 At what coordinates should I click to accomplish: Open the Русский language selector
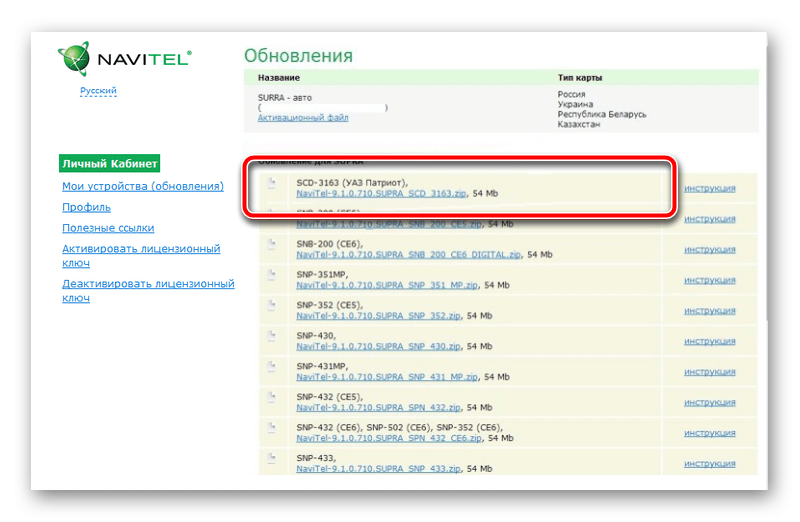(98, 91)
